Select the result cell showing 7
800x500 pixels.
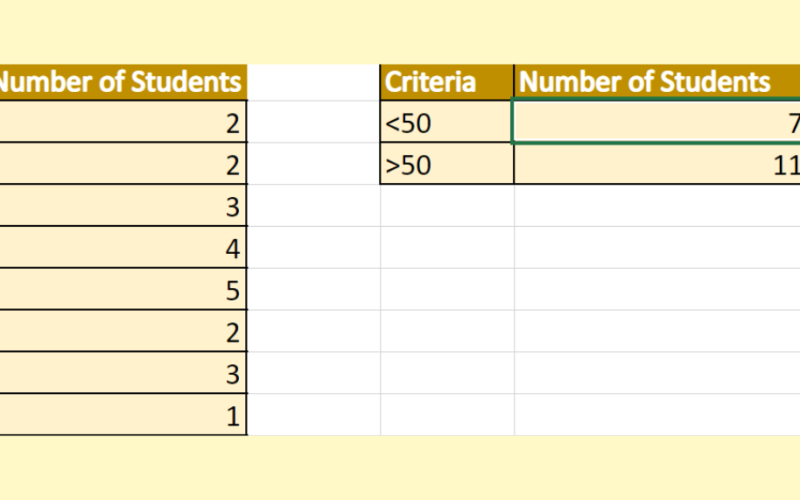click(657, 123)
